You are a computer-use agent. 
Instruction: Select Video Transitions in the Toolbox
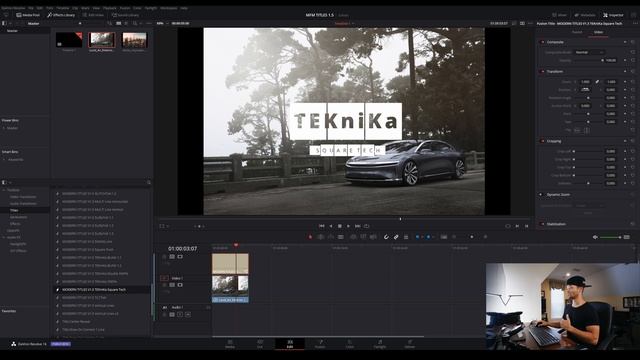[23, 197]
